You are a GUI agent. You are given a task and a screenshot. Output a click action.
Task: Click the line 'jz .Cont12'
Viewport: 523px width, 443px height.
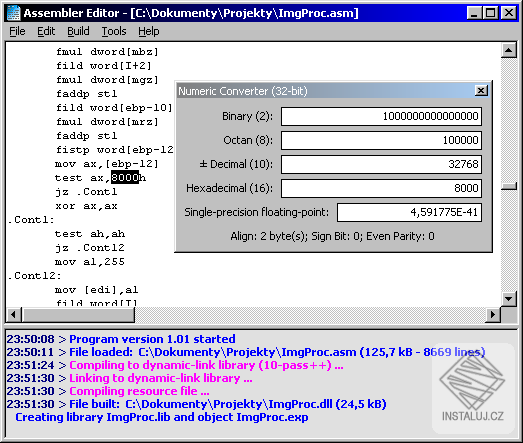pyautogui.click(x=90, y=248)
